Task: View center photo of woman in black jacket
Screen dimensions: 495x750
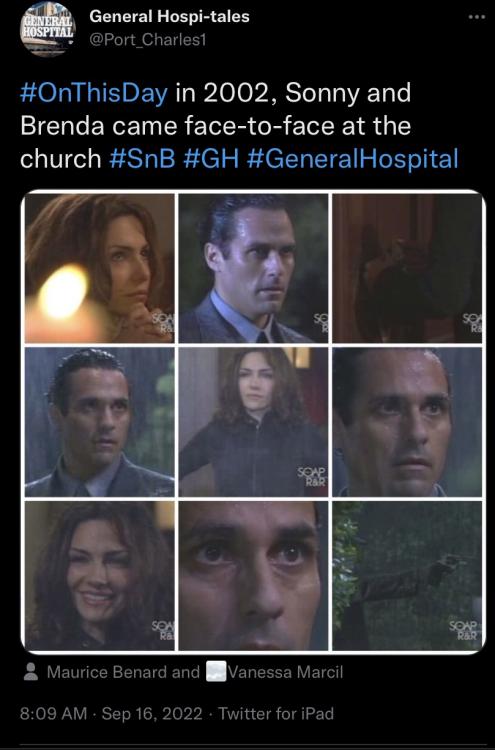Action: (253, 422)
